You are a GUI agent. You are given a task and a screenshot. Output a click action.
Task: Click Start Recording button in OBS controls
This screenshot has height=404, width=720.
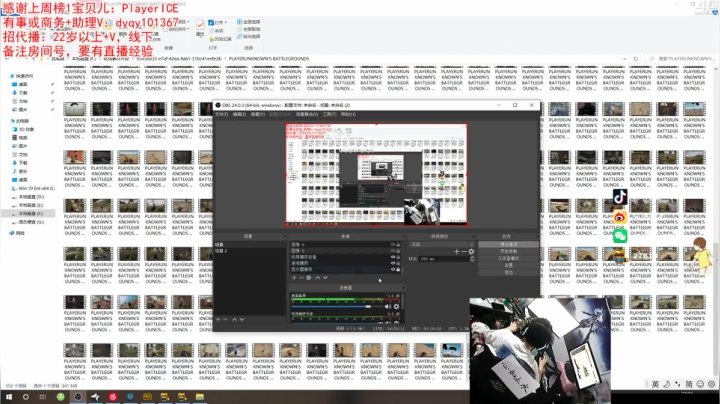(508, 252)
